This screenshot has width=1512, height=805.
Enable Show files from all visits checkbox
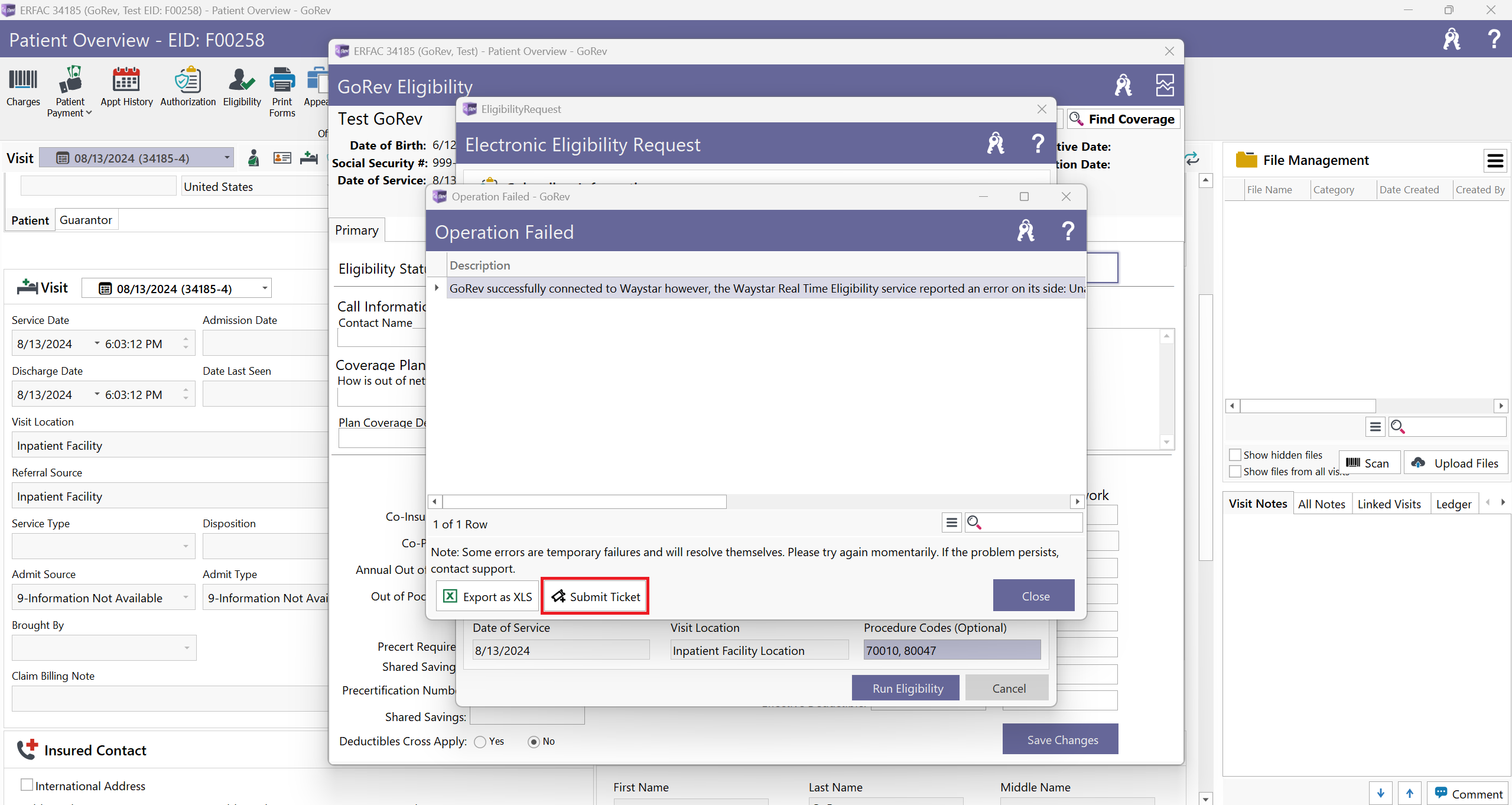[1235, 471]
